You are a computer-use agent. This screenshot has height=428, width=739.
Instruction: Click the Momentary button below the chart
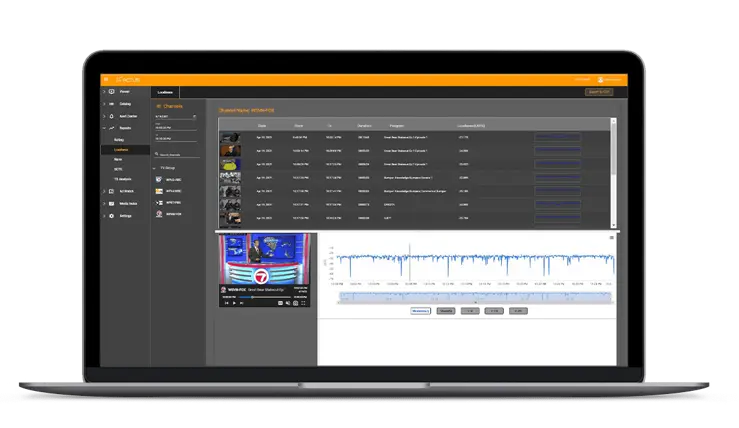(420, 311)
